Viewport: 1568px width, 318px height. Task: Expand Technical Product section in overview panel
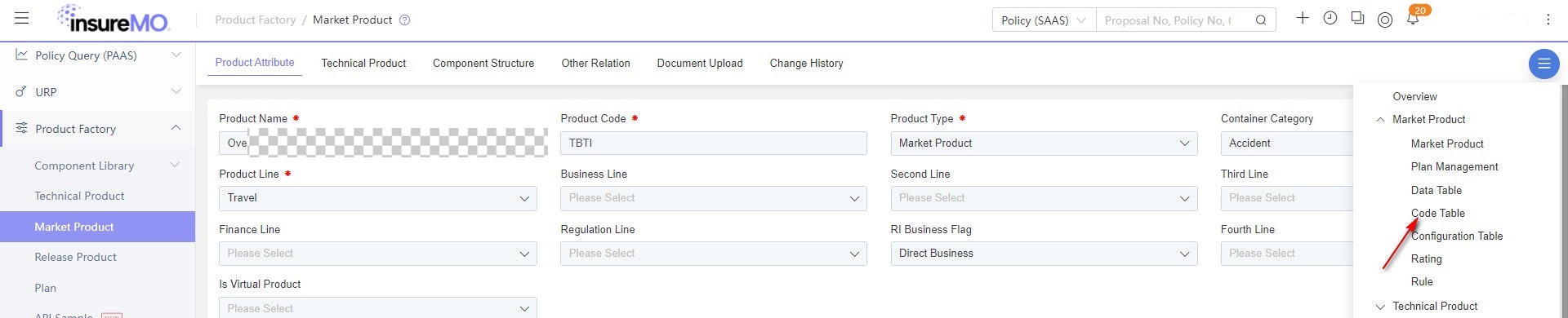(x=1380, y=307)
